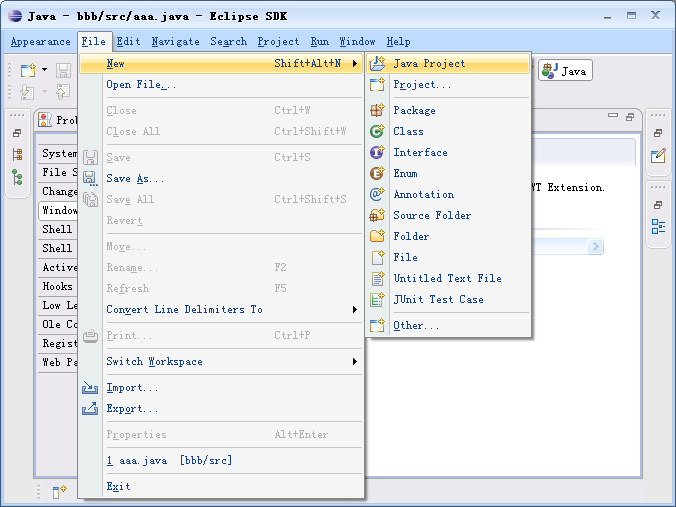Expand Convert Line Delimiters To submenu arrow
Image resolution: width=676 pixels, height=507 pixels.
[355, 310]
